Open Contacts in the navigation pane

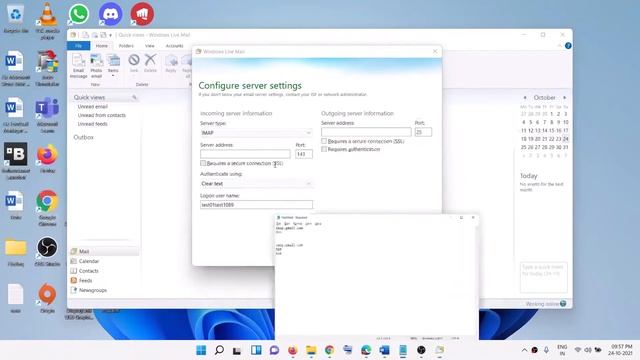pos(88,271)
